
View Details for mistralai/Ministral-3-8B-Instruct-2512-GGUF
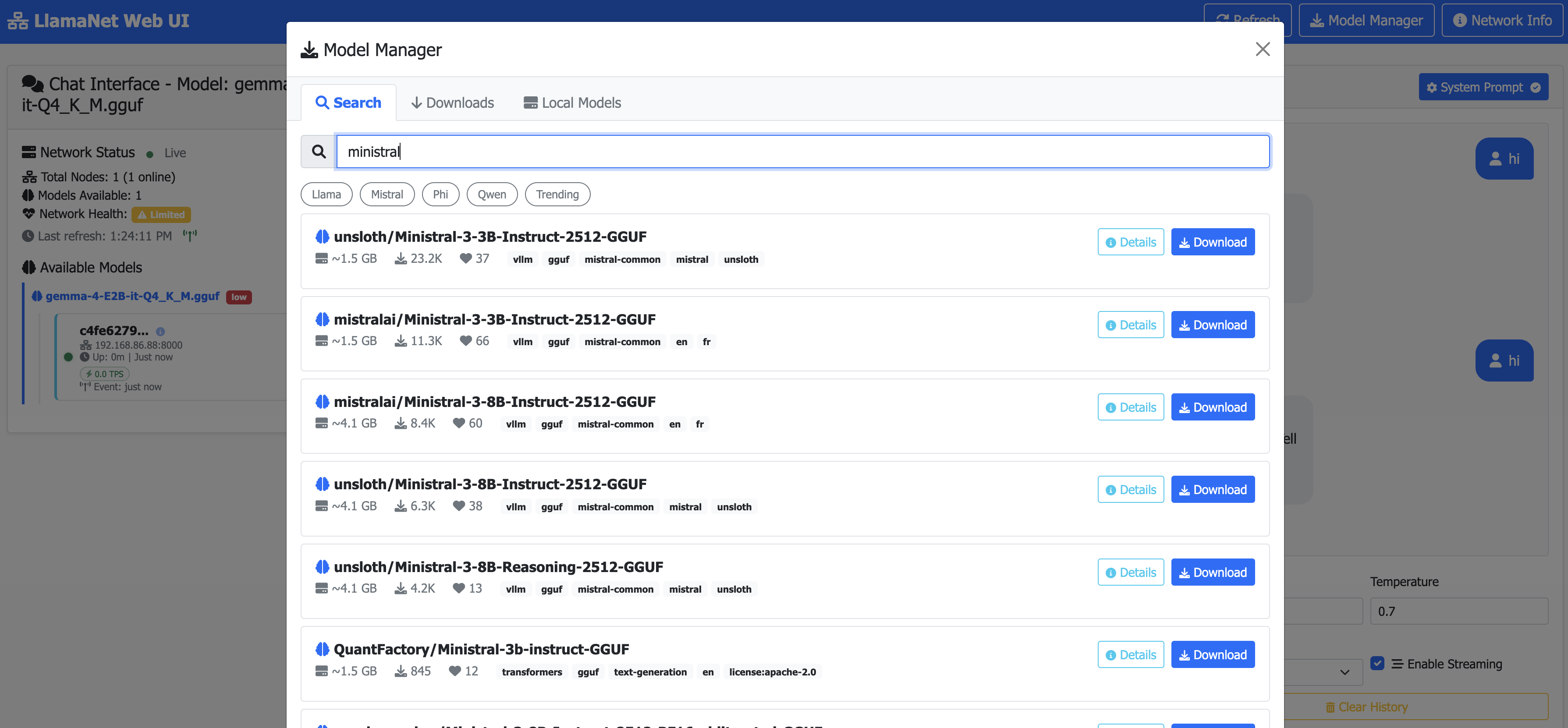[x=1130, y=407]
